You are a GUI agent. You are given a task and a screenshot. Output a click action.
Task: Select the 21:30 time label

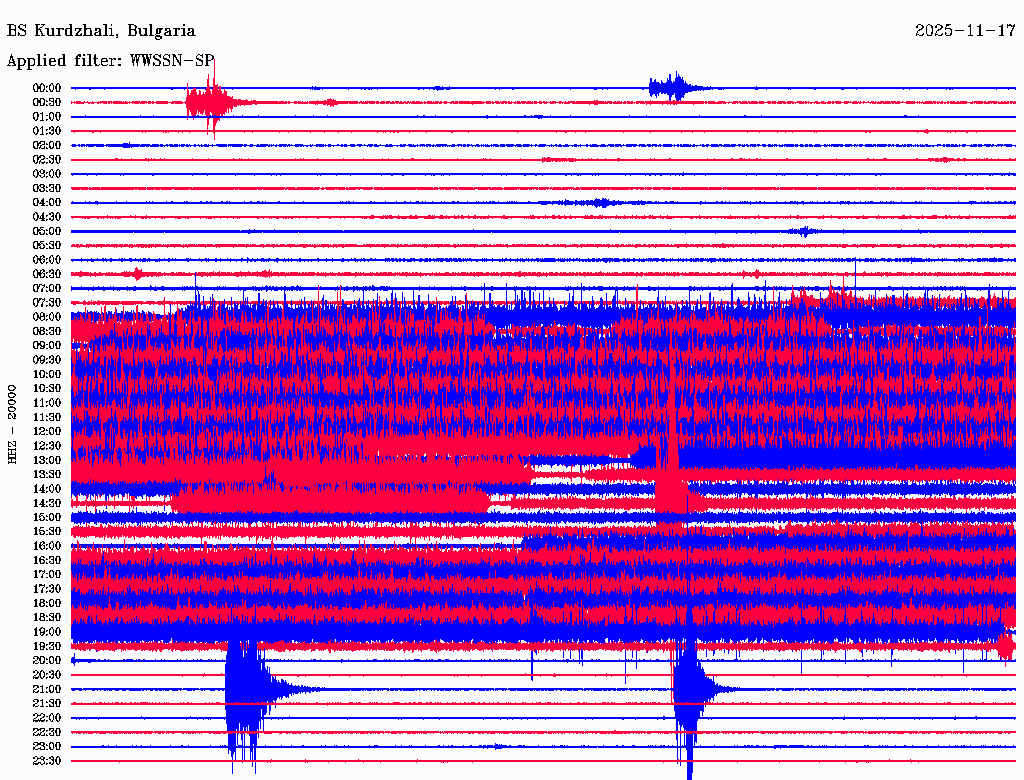(x=47, y=704)
